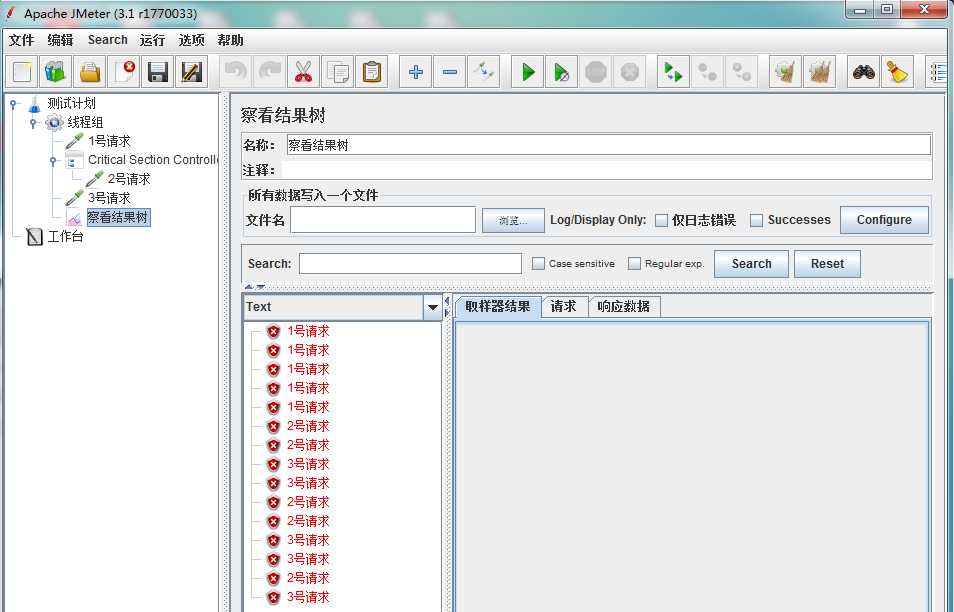Screen dimensions: 954x612
Task: Tick the Successes checkbox
Action: click(x=756, y=220)
